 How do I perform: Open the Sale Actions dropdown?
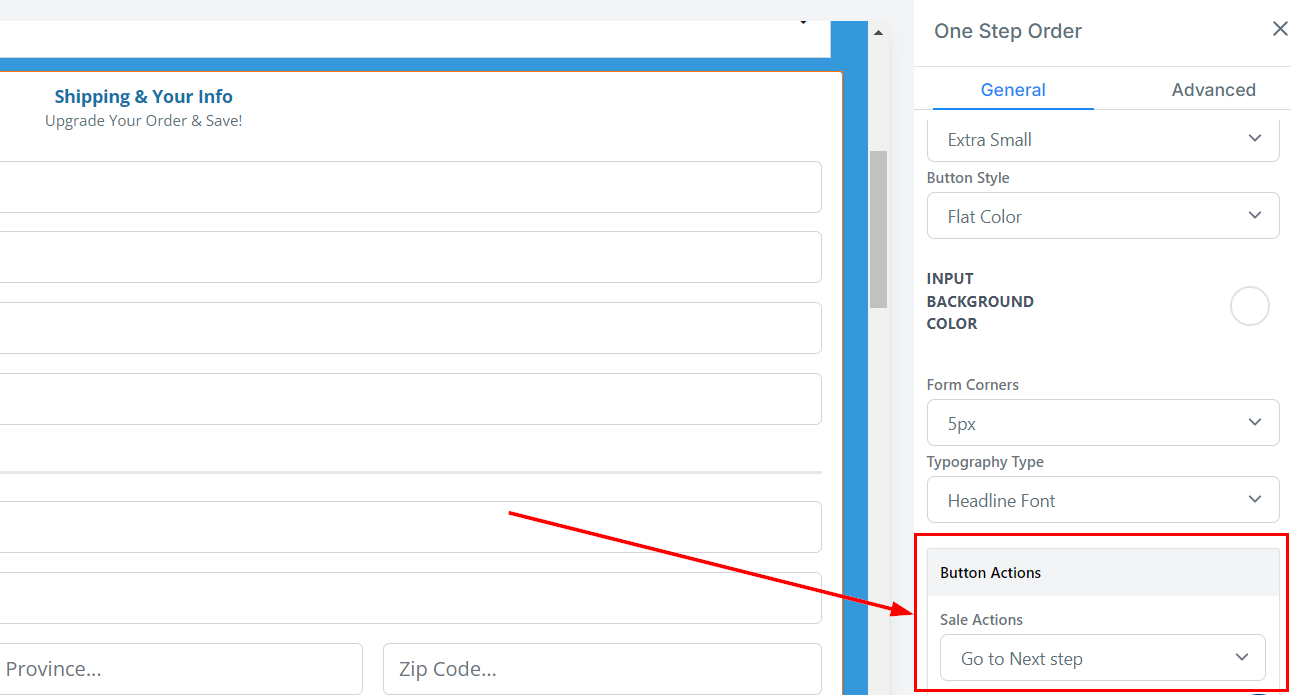(1102, 659)
